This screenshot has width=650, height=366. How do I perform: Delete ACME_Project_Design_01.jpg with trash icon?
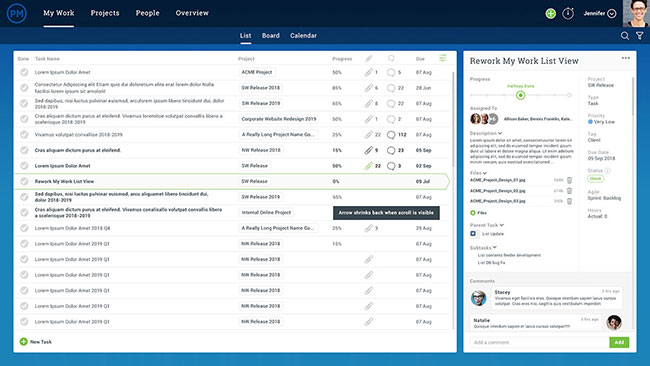tap(570, 180)
